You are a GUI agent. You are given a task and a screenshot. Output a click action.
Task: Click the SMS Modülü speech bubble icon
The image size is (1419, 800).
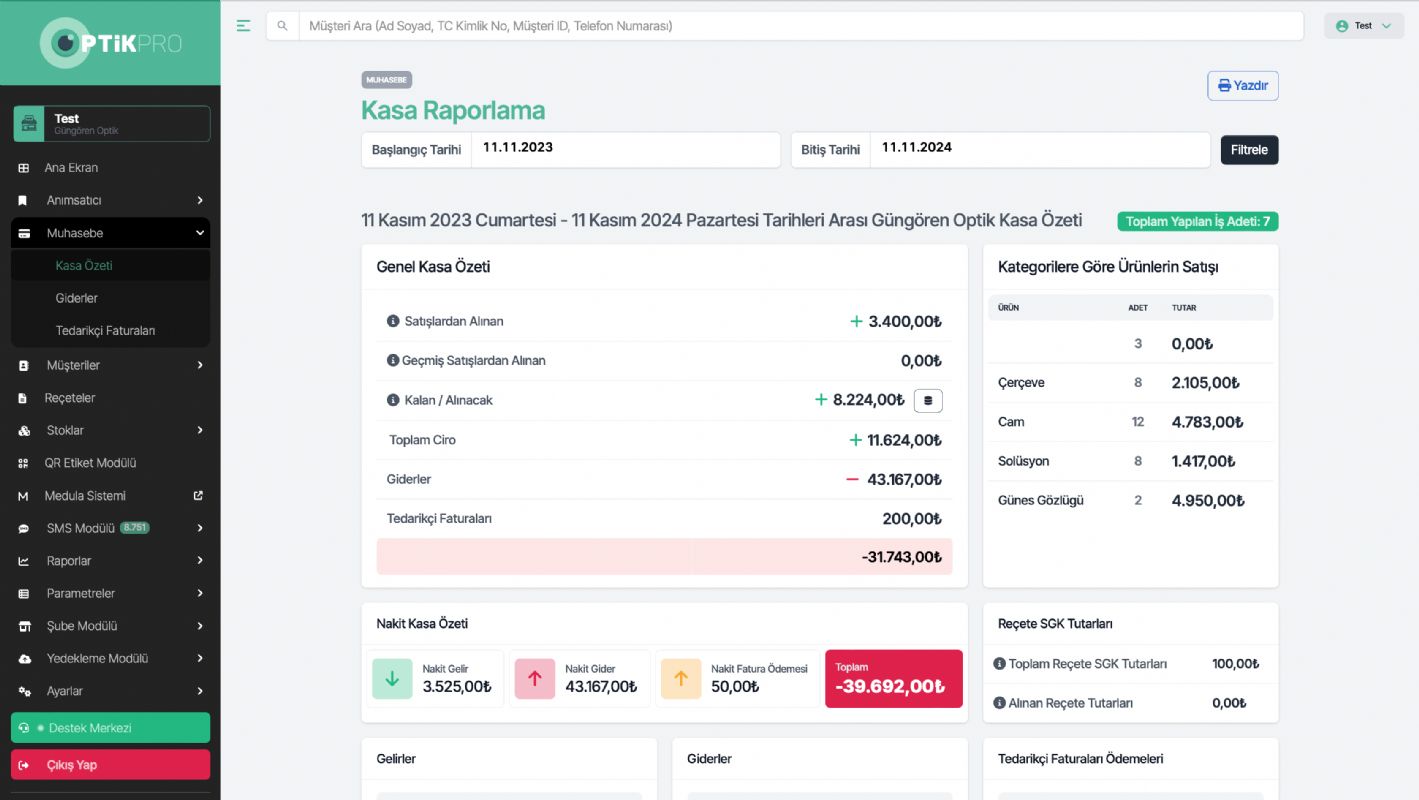24,529
